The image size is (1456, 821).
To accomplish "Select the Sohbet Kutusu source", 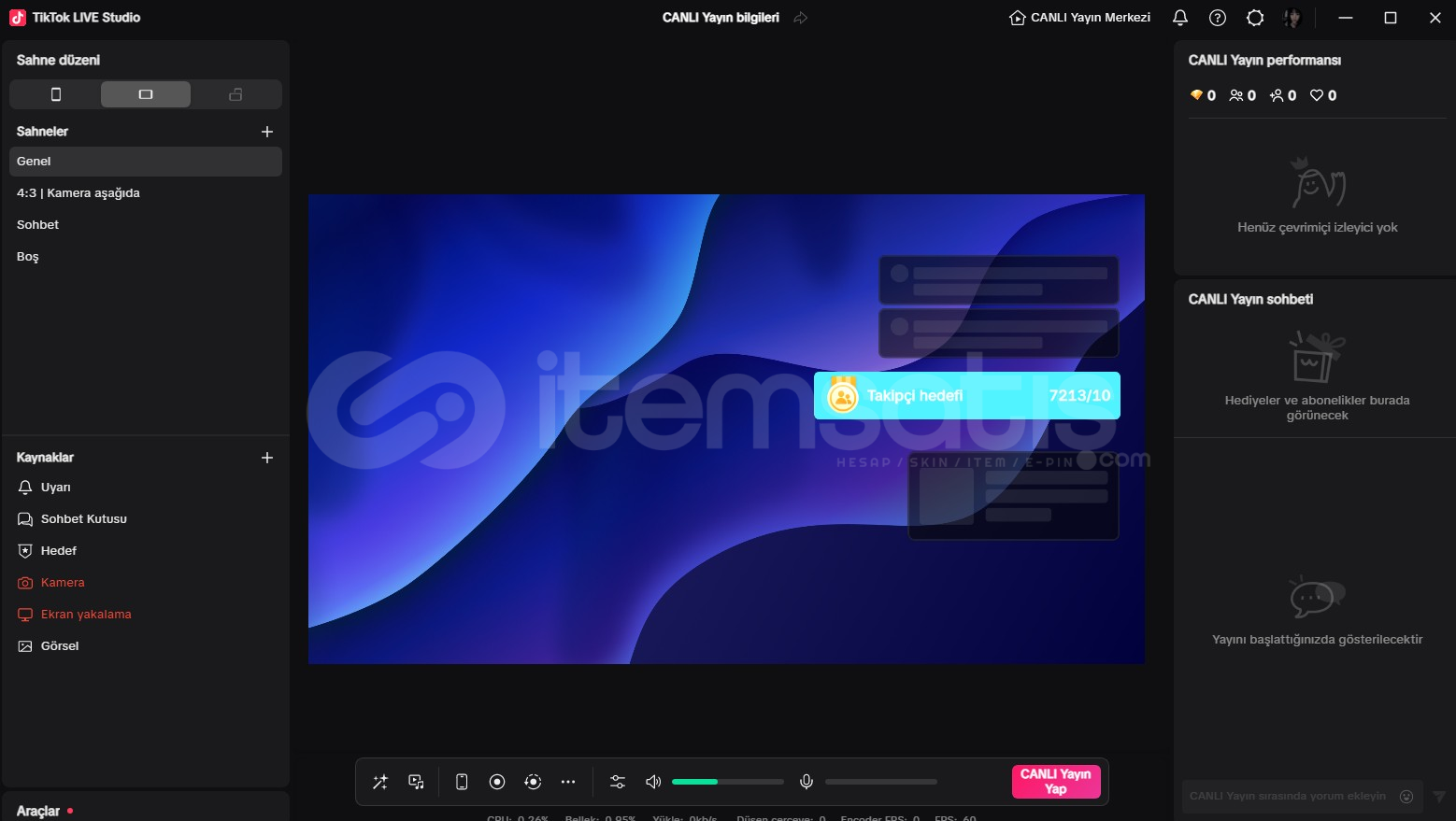I will click(146, 519).
